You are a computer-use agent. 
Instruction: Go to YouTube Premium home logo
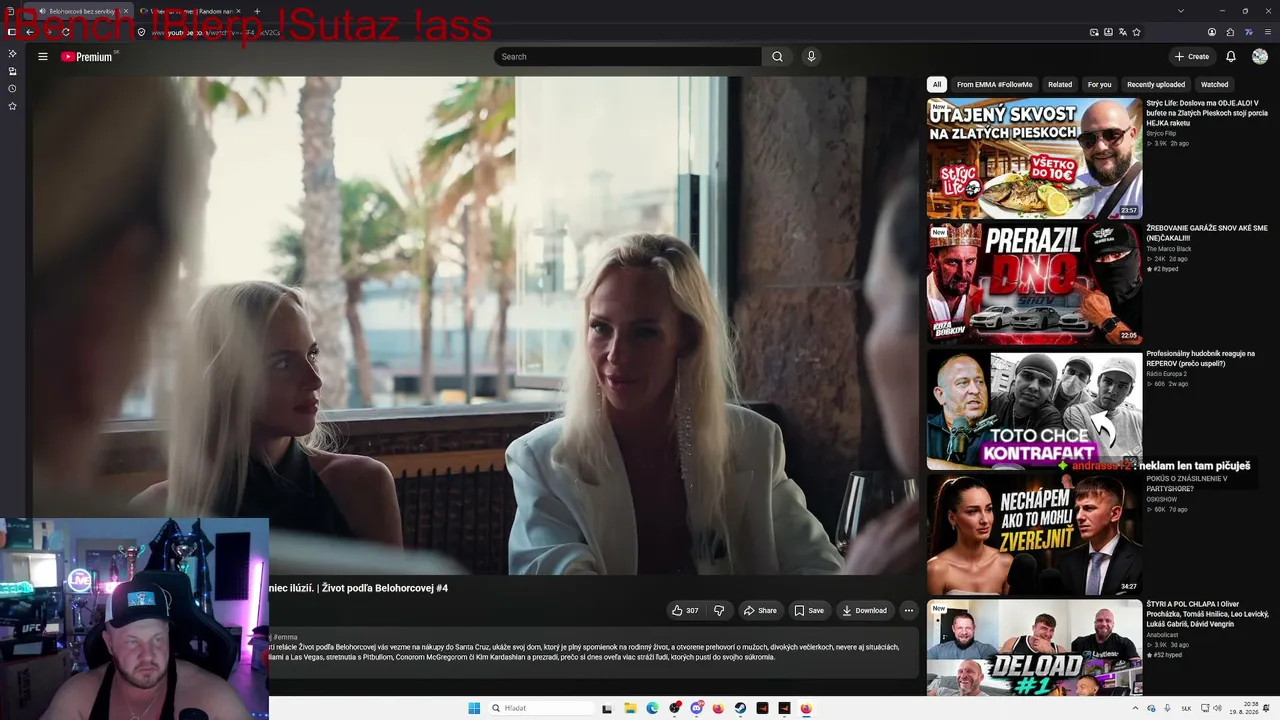pyautogui.click(x=88, y=57)
